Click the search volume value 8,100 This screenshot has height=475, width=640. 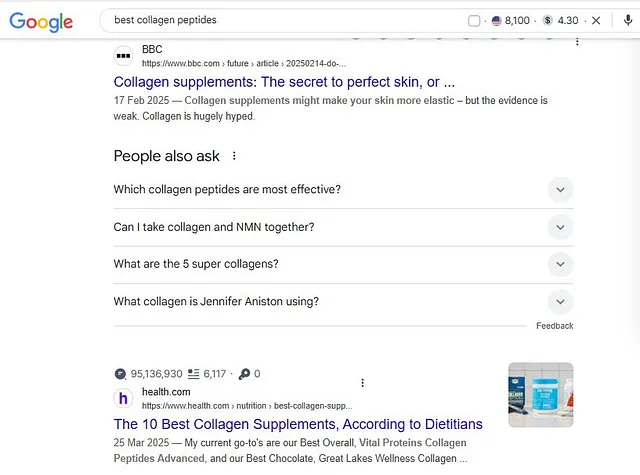point(517,20)
